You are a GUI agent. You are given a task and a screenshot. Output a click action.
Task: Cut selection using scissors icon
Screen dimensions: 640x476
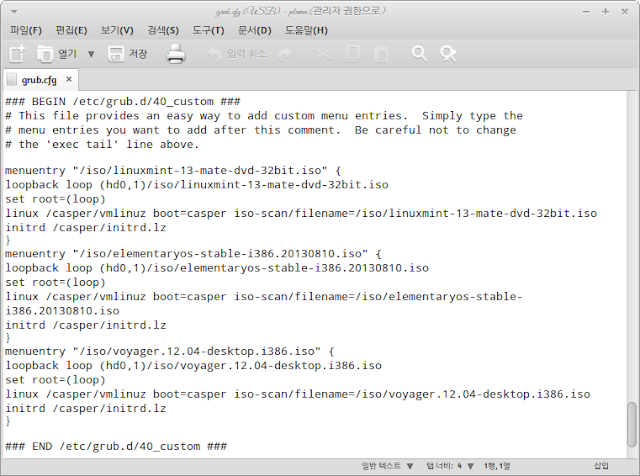pos(323,54)
